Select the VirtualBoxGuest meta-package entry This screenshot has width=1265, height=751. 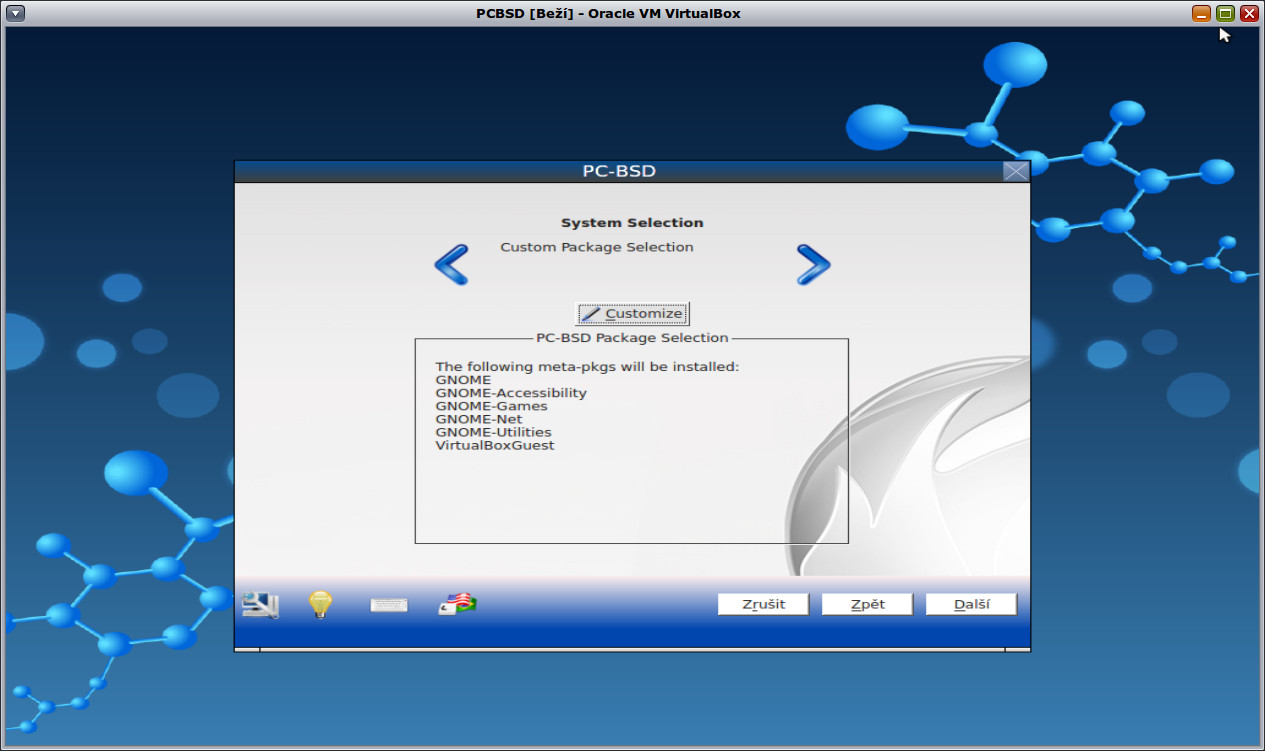click(494, 445)
